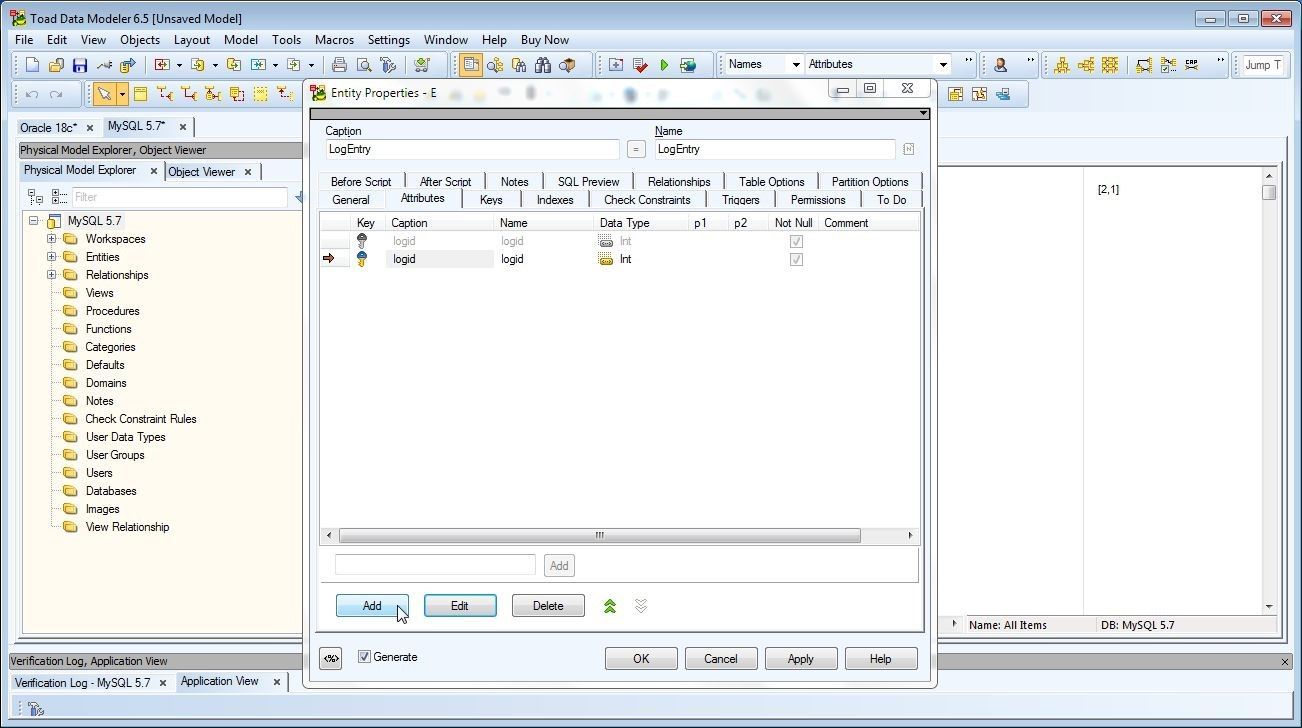Click the Add button below attributes list
1302x728 pixels.
(372, 606)
